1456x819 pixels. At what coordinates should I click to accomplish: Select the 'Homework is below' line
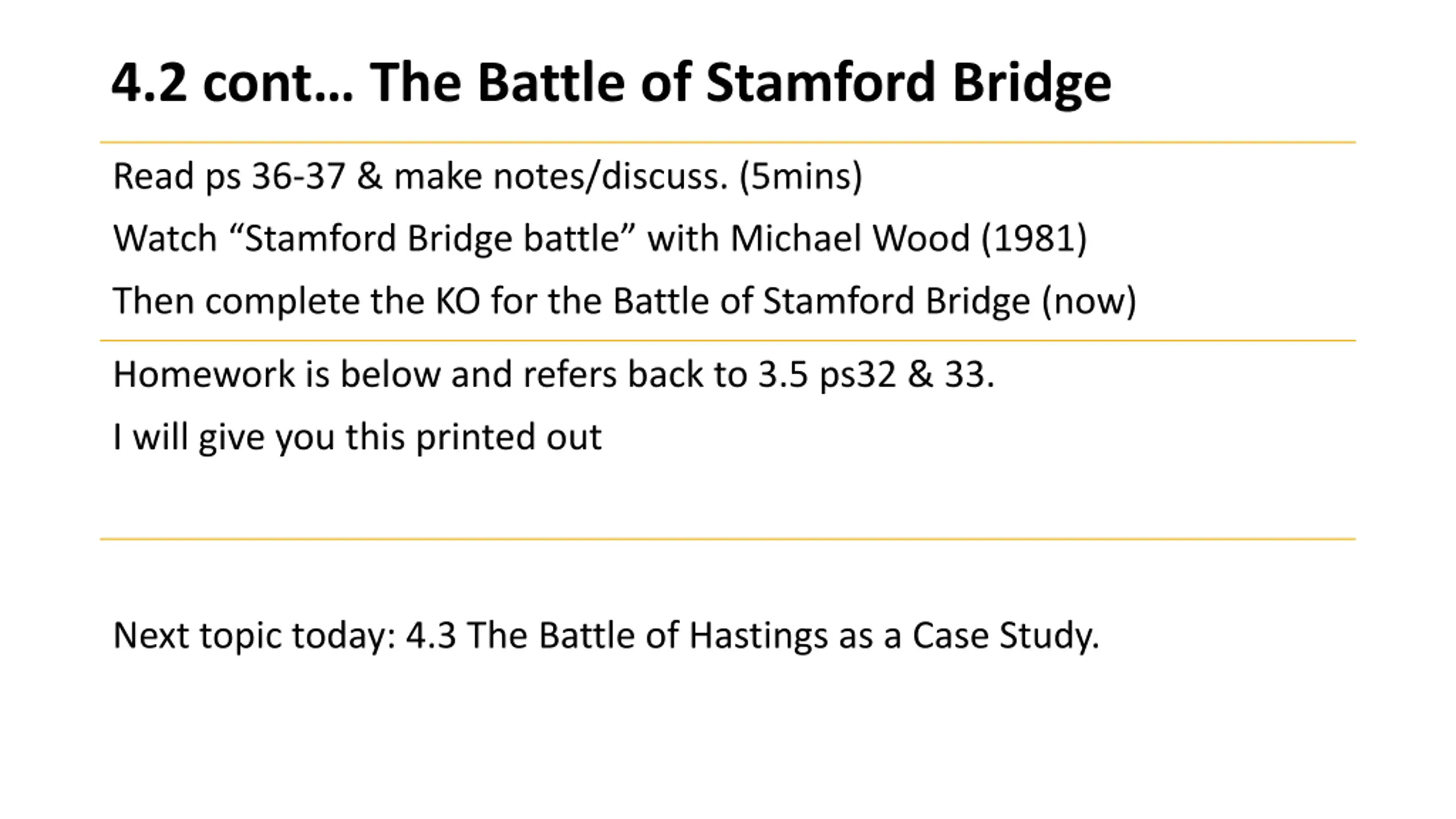coord(554,375)
